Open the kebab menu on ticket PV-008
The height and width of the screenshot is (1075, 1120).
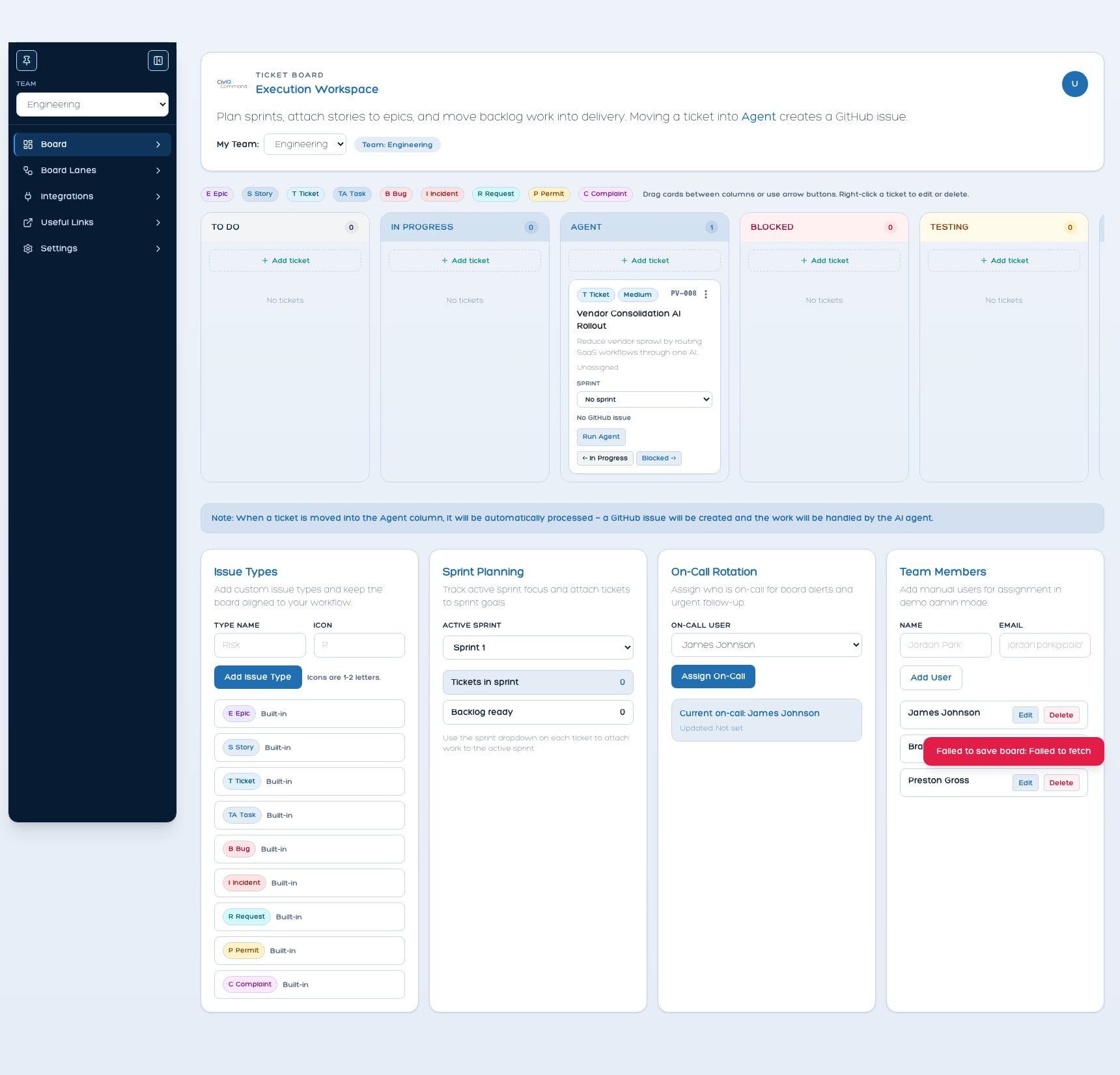tap(705, 294)
